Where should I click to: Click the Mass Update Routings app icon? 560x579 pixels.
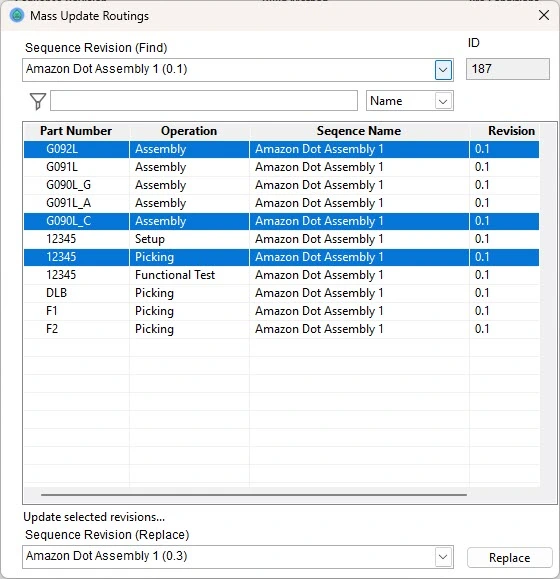point(17,16)
